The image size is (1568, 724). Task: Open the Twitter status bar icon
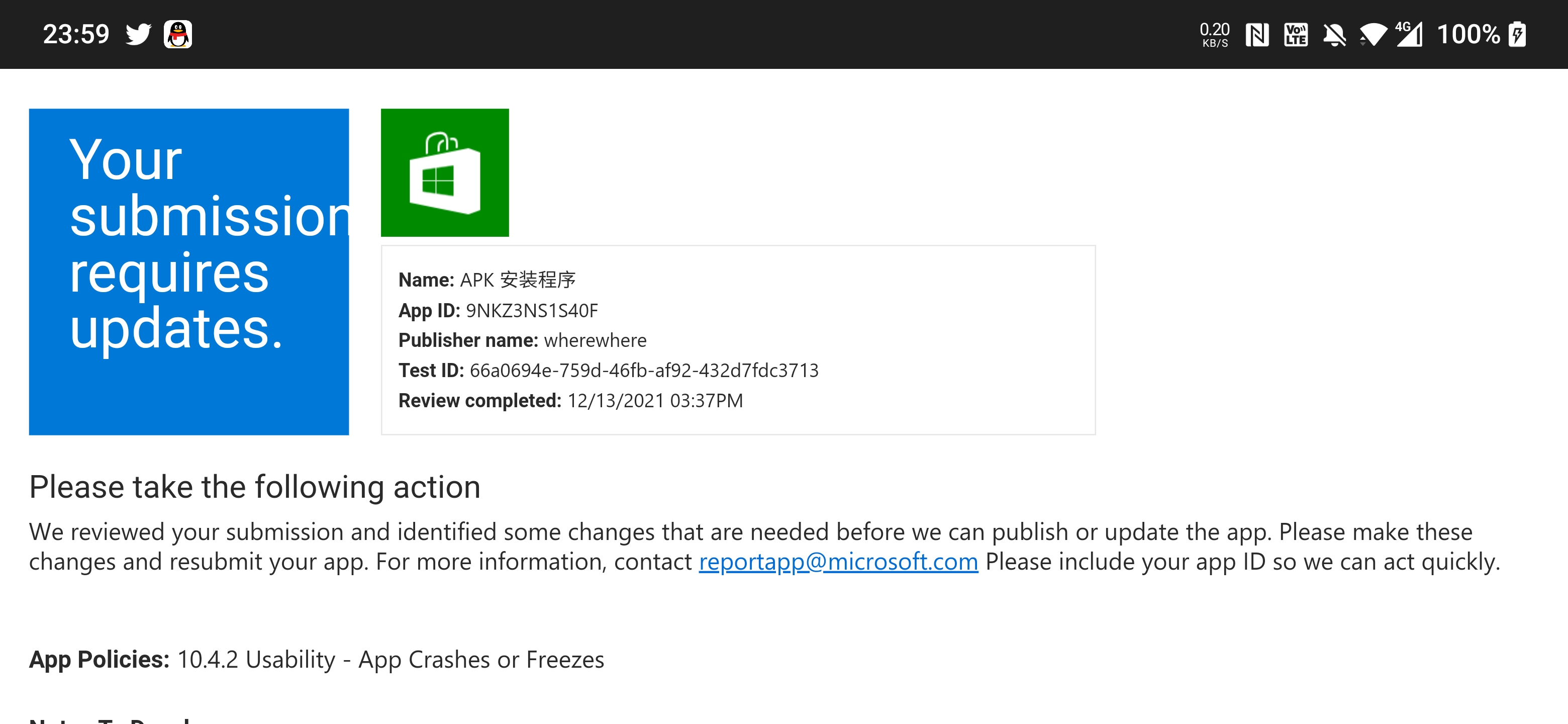pyautogui.click(x=139, y=35)
